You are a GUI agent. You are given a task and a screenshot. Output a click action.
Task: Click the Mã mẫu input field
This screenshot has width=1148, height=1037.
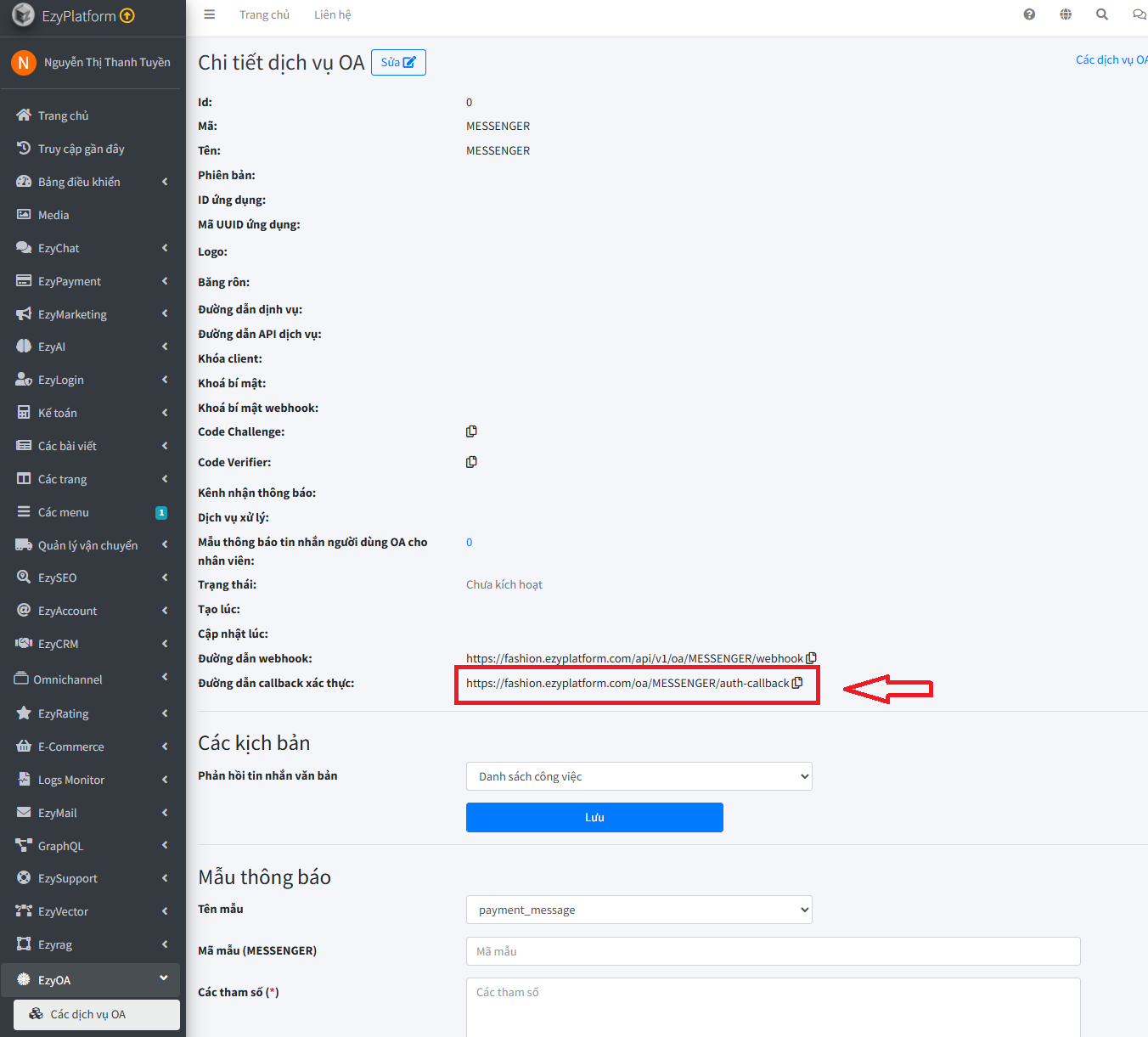pyautogui.click(x=774, y=951)
